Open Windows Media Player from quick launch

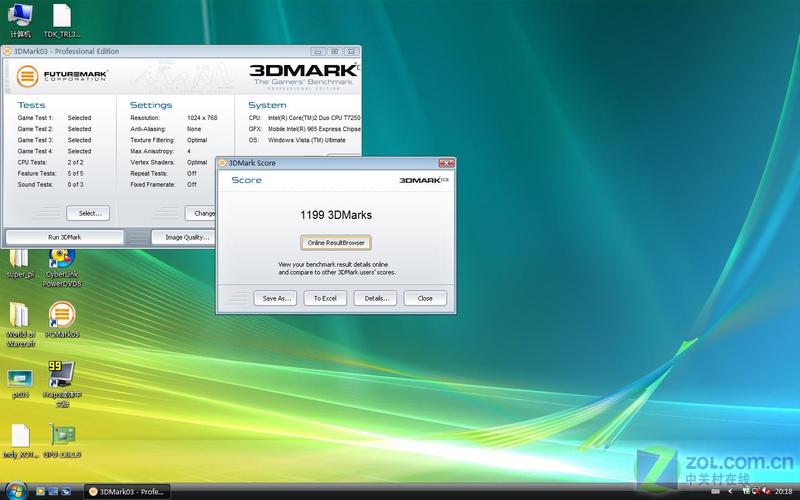click(x=40, y=492)
